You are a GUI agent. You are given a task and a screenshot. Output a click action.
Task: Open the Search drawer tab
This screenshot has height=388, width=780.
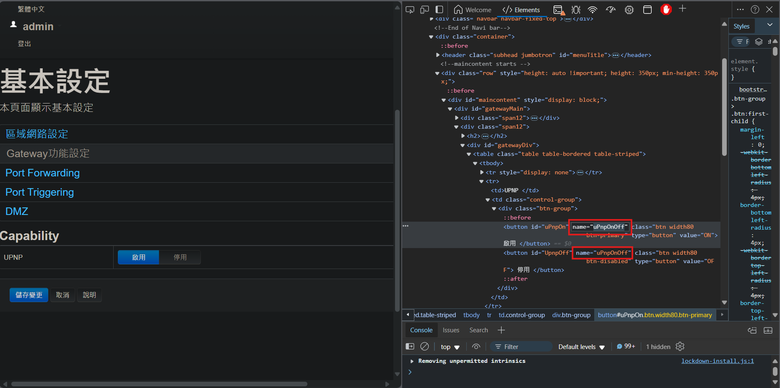[x=479, y=330]
